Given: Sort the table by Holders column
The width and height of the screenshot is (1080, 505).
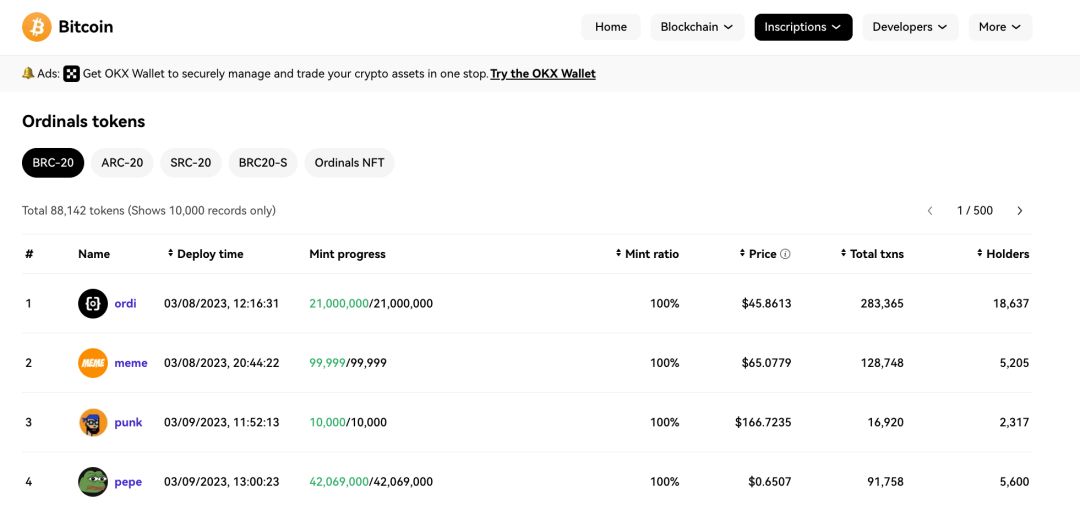Looking at the screenshot, I should click(1003, 254).
